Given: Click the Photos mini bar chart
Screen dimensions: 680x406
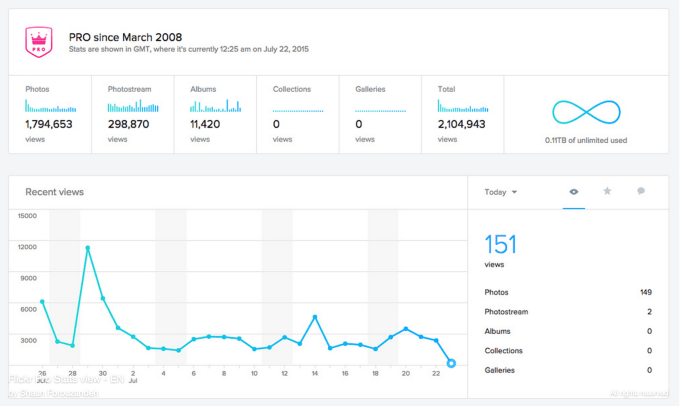Looking at the screenshot, I should [x=51, y=104].
